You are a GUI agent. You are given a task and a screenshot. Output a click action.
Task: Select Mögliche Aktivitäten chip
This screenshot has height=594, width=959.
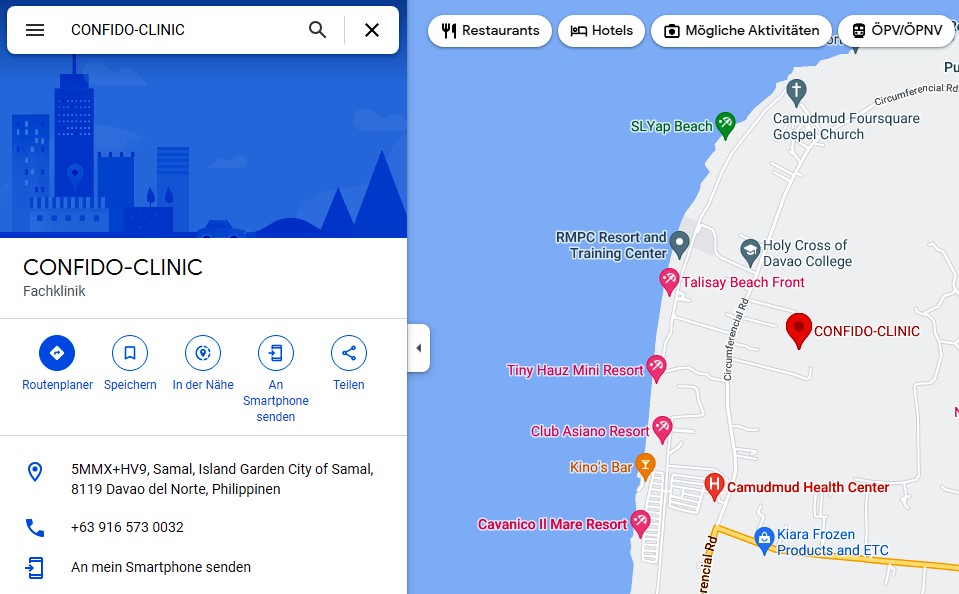(741, 31)
